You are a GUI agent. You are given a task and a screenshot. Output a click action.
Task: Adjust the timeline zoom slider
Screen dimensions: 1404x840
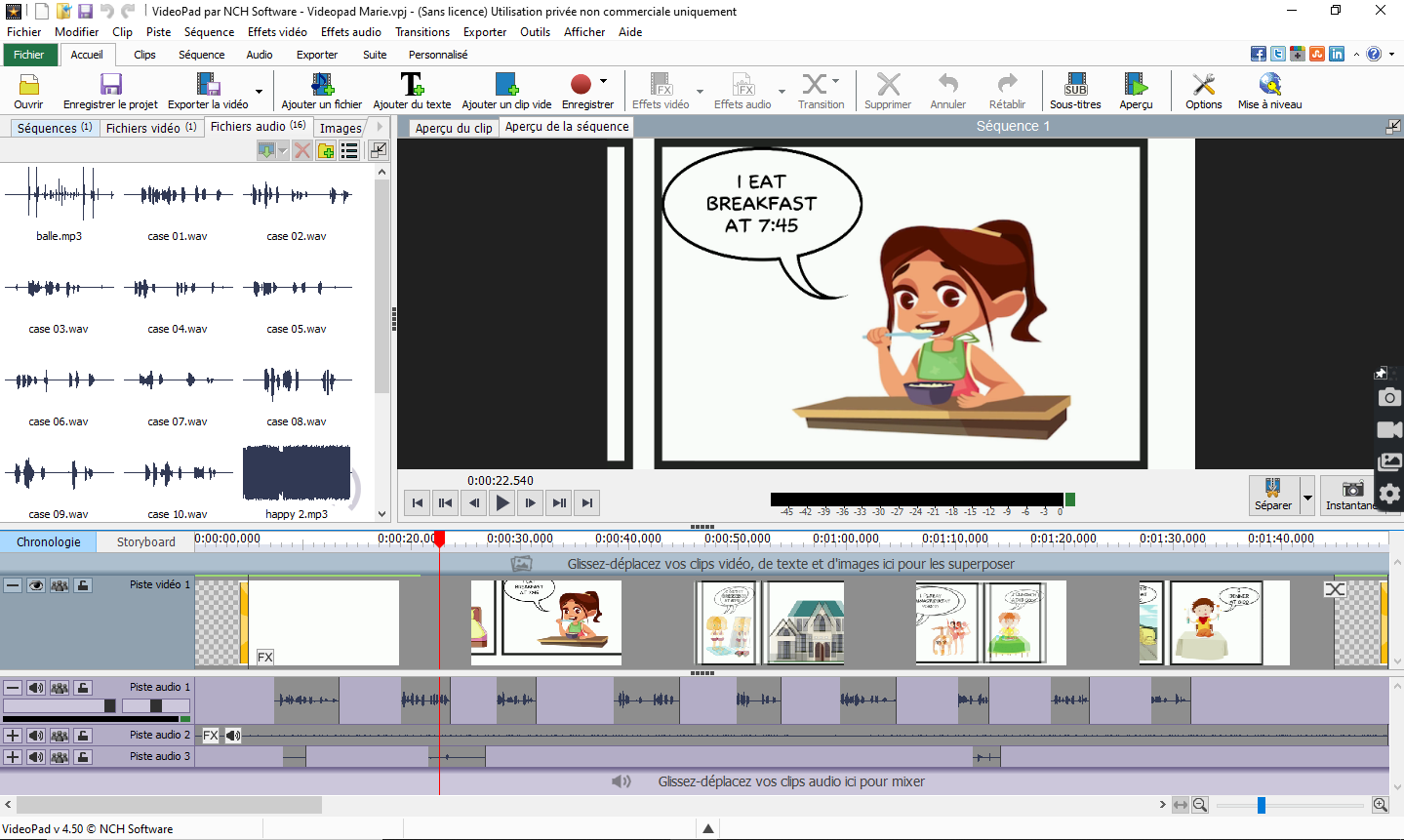coord(1261,805)
